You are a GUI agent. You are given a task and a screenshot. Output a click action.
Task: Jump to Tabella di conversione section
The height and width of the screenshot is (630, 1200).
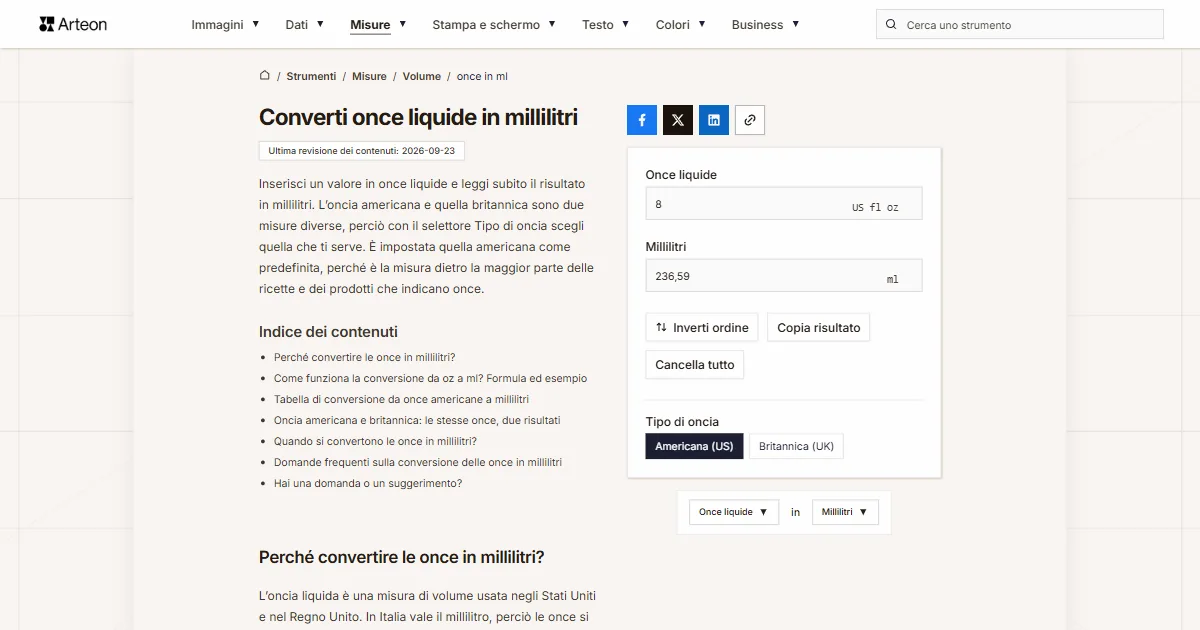pos(401,399)
